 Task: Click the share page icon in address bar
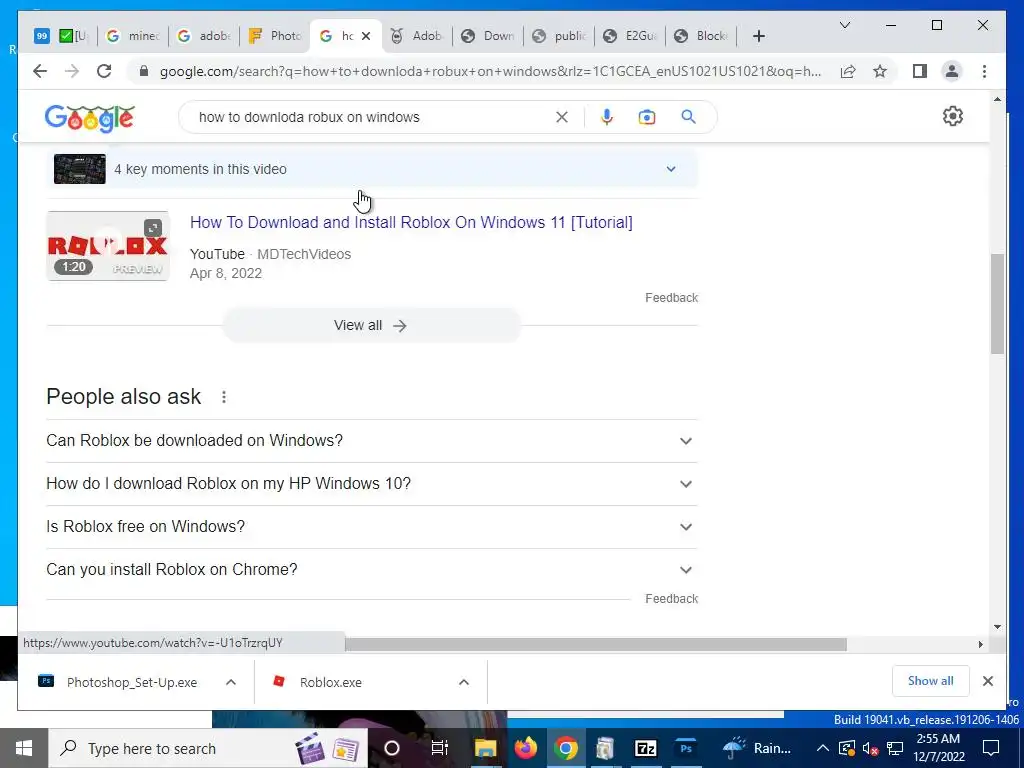(848, 71)
